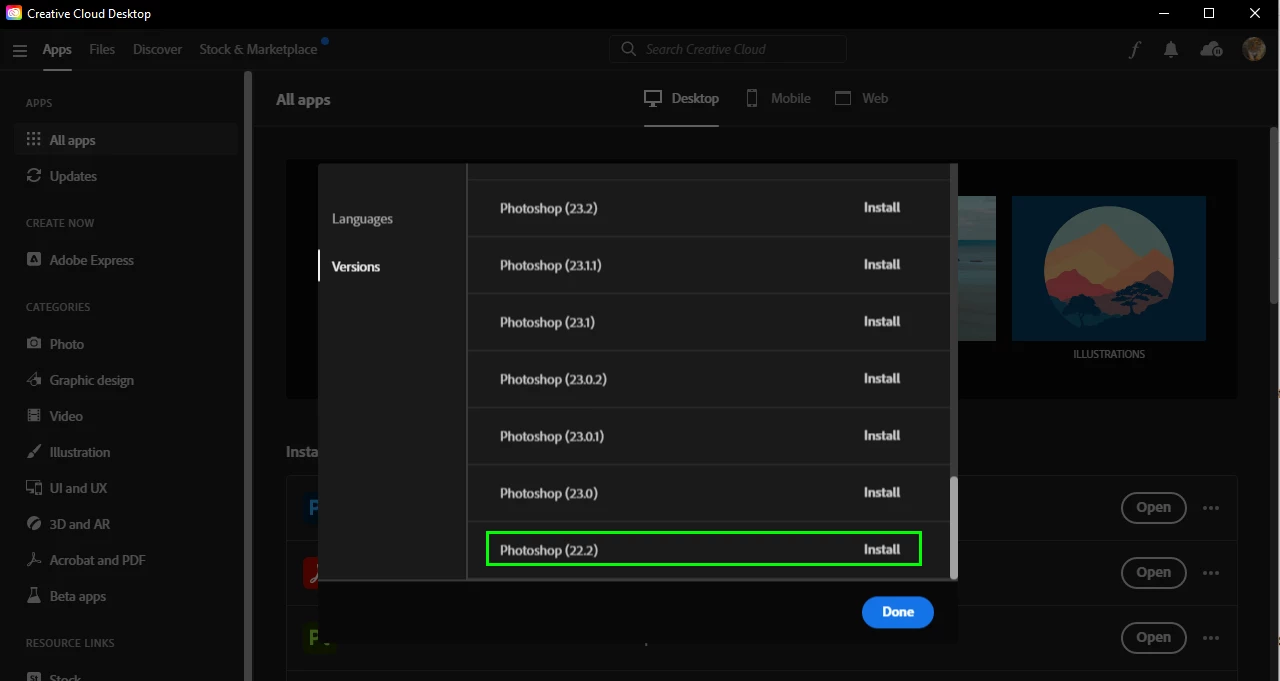
Task: Open the notifications bell
Action: point(1171,50)
